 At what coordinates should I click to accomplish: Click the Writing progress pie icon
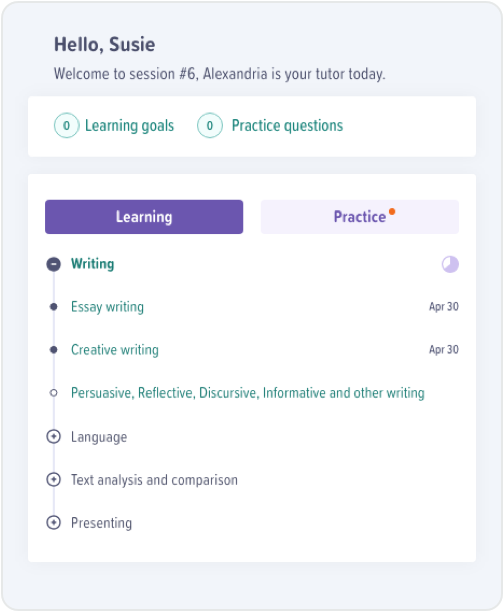(450, 264)
